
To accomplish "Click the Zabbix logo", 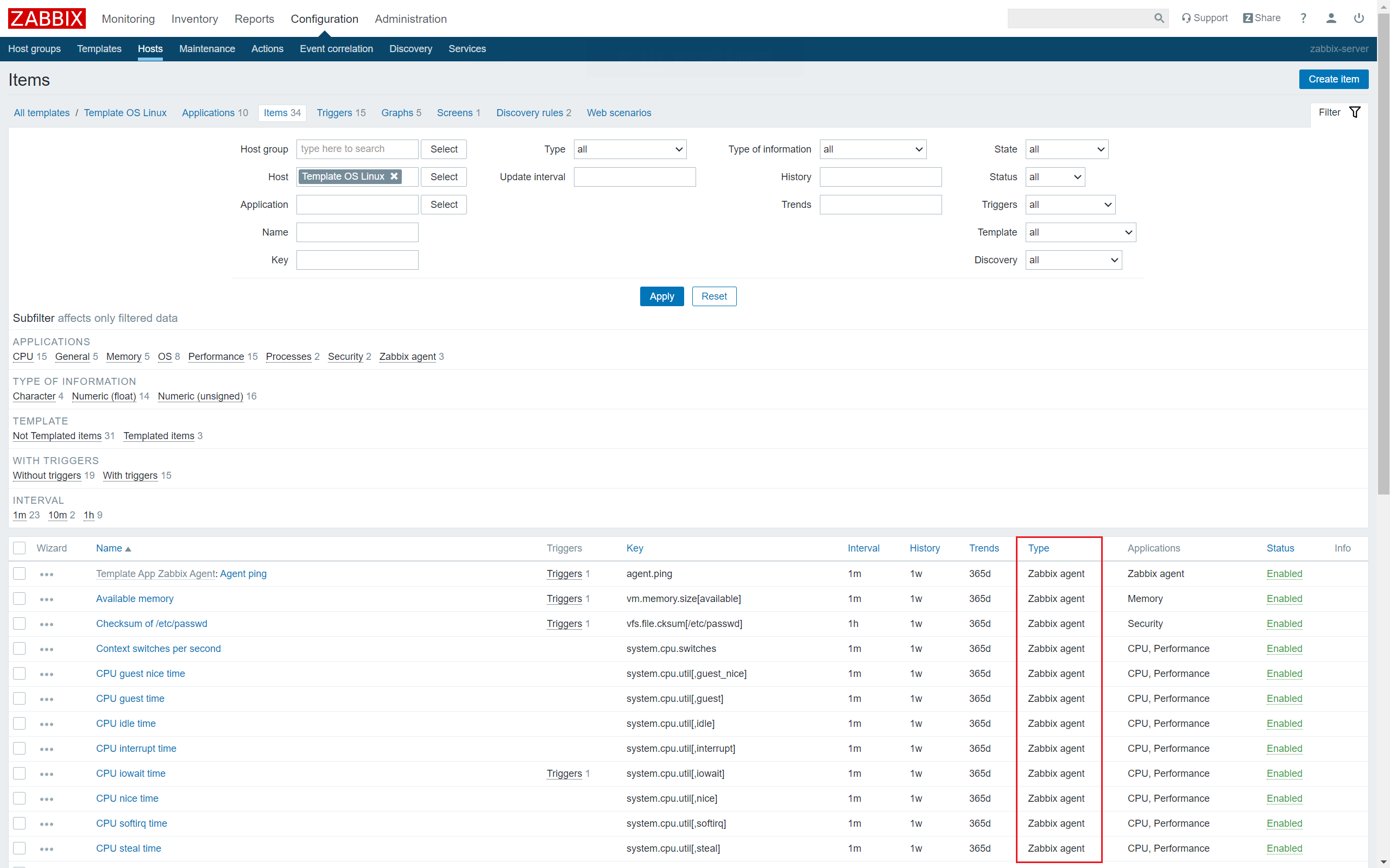I will coord(47,18).
